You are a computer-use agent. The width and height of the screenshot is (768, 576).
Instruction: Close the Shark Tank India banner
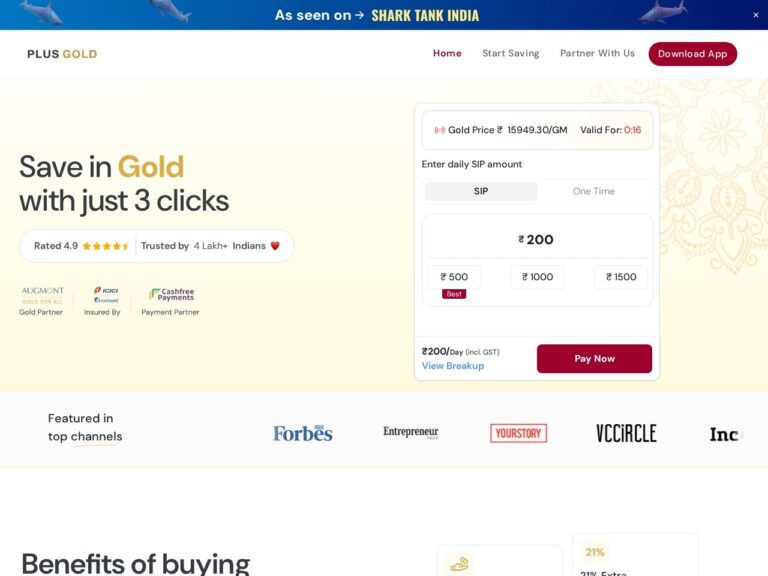(x=755, y=15)
